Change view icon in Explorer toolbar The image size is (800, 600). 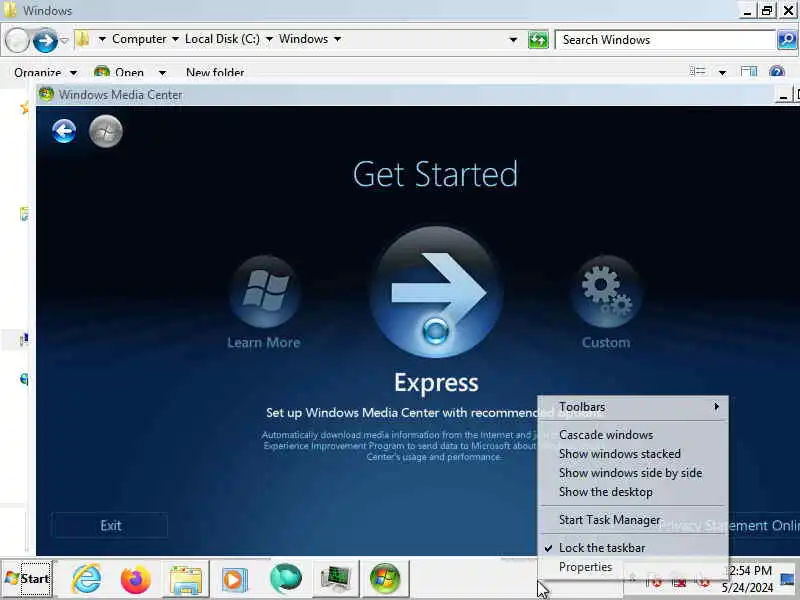[x=697, y=72]
